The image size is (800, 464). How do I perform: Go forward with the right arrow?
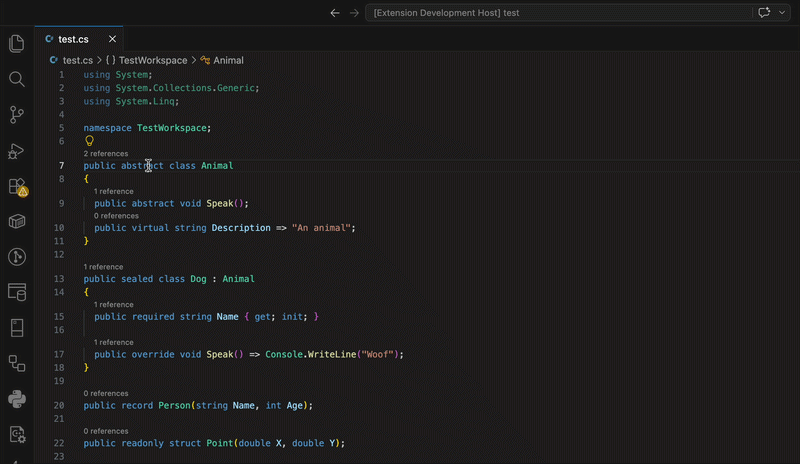(x=354, y=13)
